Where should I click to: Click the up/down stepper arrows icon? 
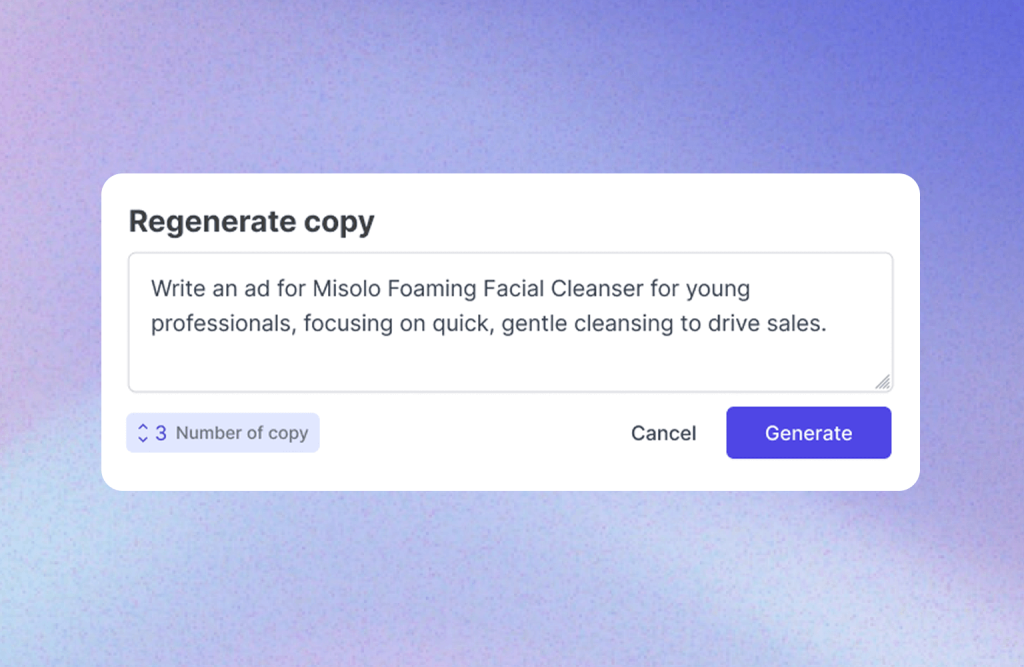coord(143,433)
